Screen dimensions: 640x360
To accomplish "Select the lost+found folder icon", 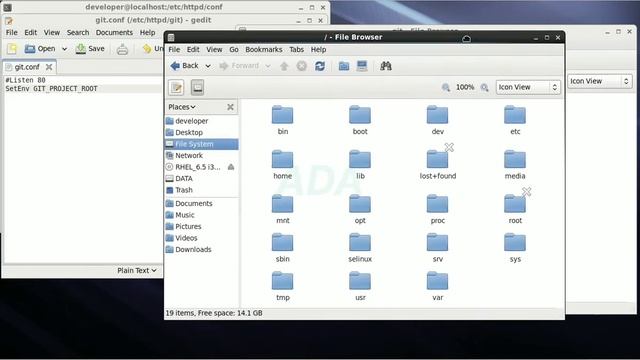I will [437, 159].
